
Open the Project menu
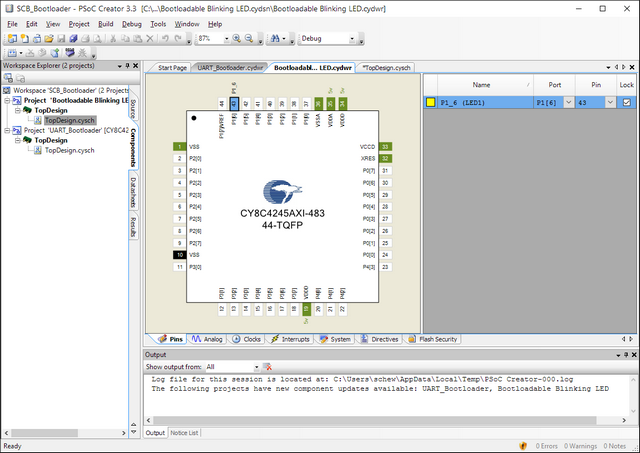(79, 24)
